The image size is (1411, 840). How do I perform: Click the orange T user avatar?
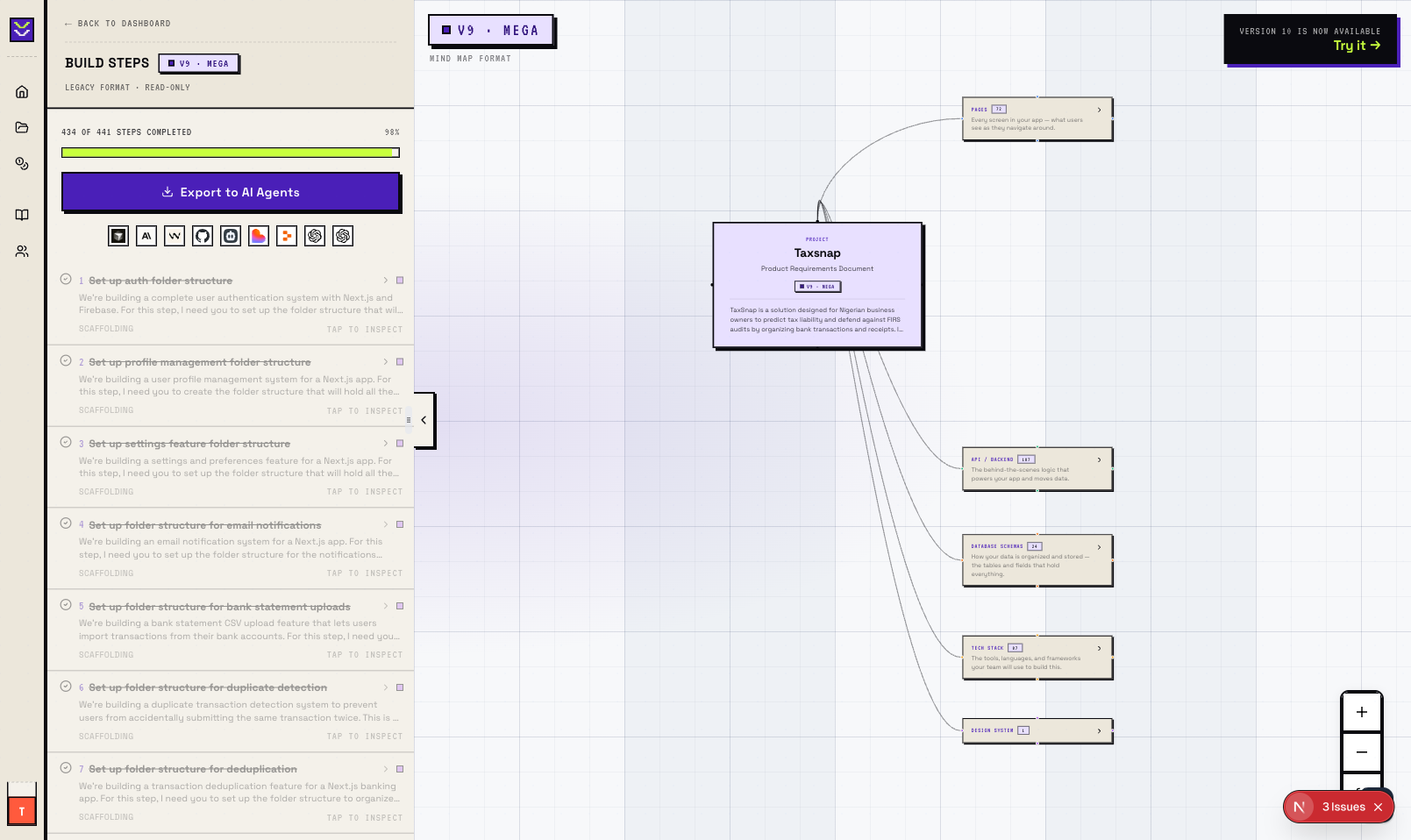[22, 811]
